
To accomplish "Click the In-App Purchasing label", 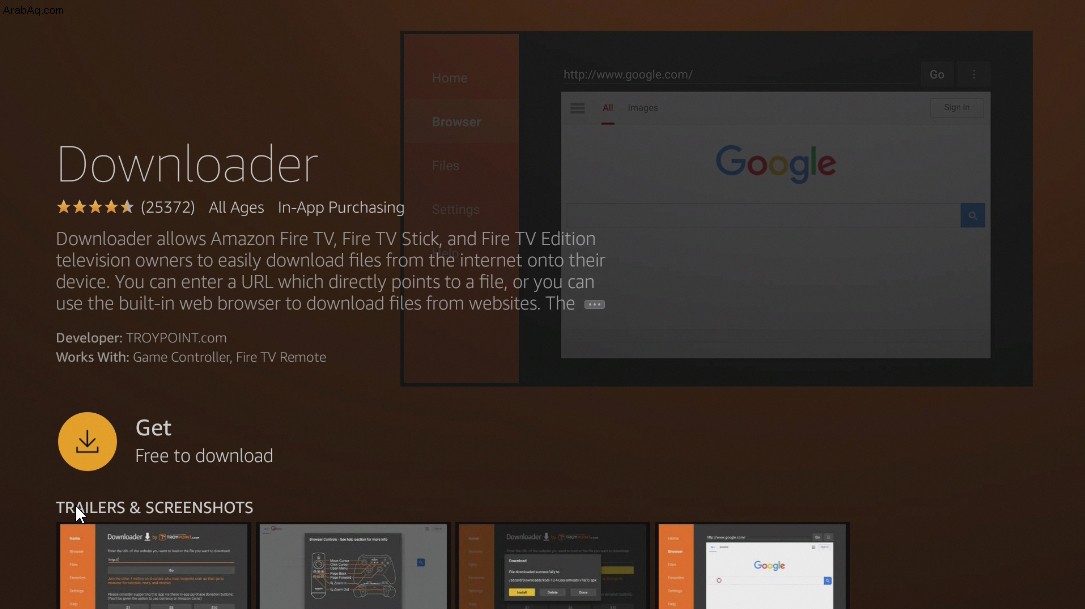I will (341, 208).
